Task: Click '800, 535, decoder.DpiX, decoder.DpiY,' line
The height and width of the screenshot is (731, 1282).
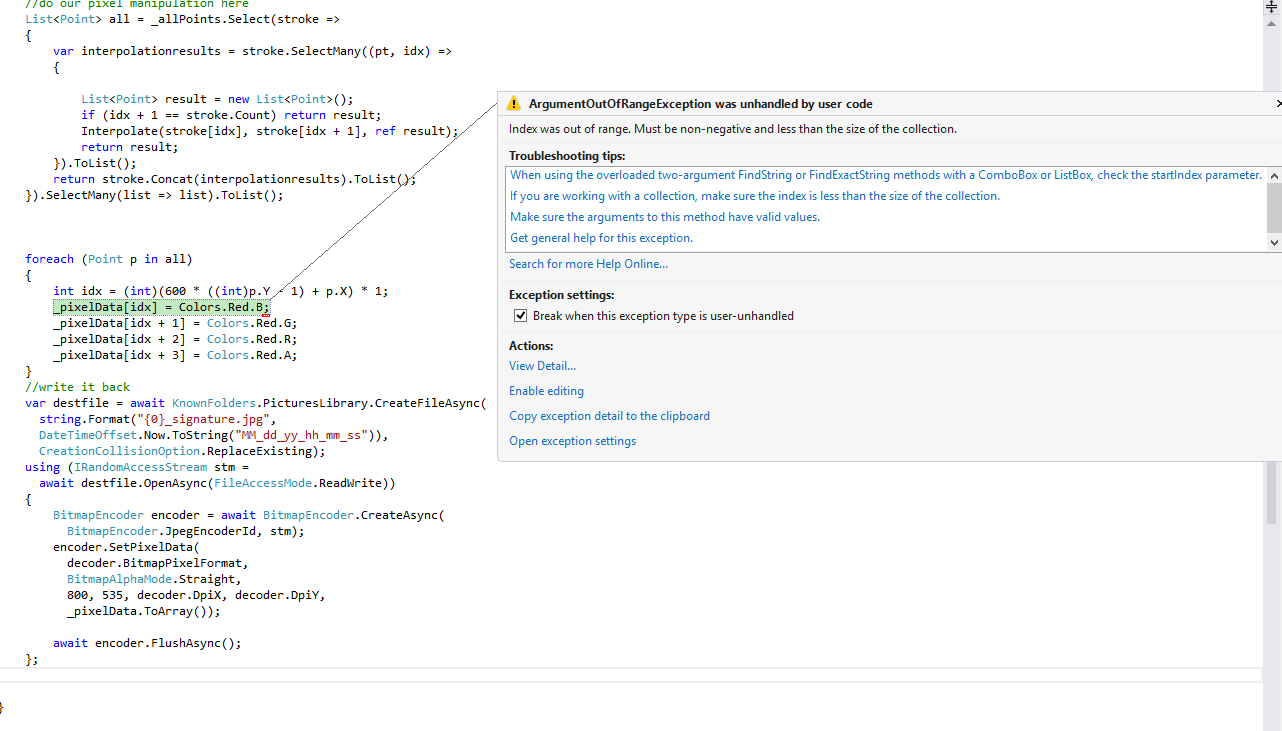Action: pyautogui.click(x=196, y=595)
